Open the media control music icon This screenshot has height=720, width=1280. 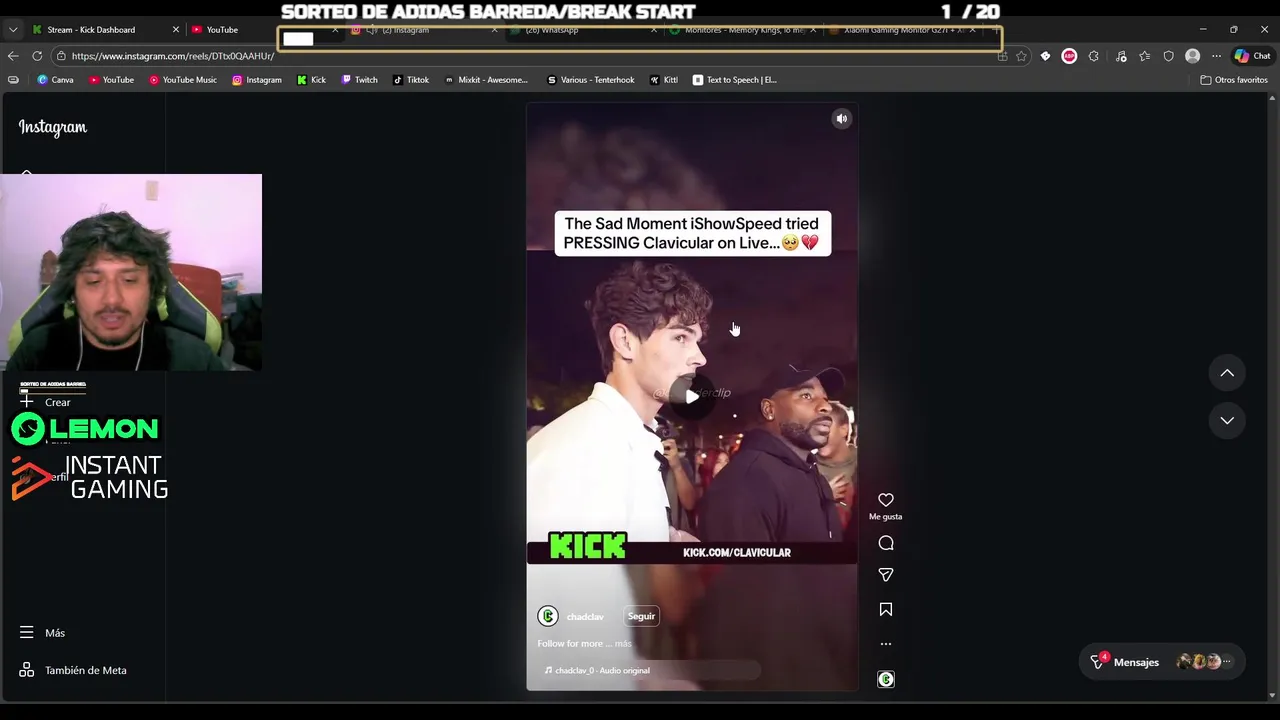[x=1121, y=56]
